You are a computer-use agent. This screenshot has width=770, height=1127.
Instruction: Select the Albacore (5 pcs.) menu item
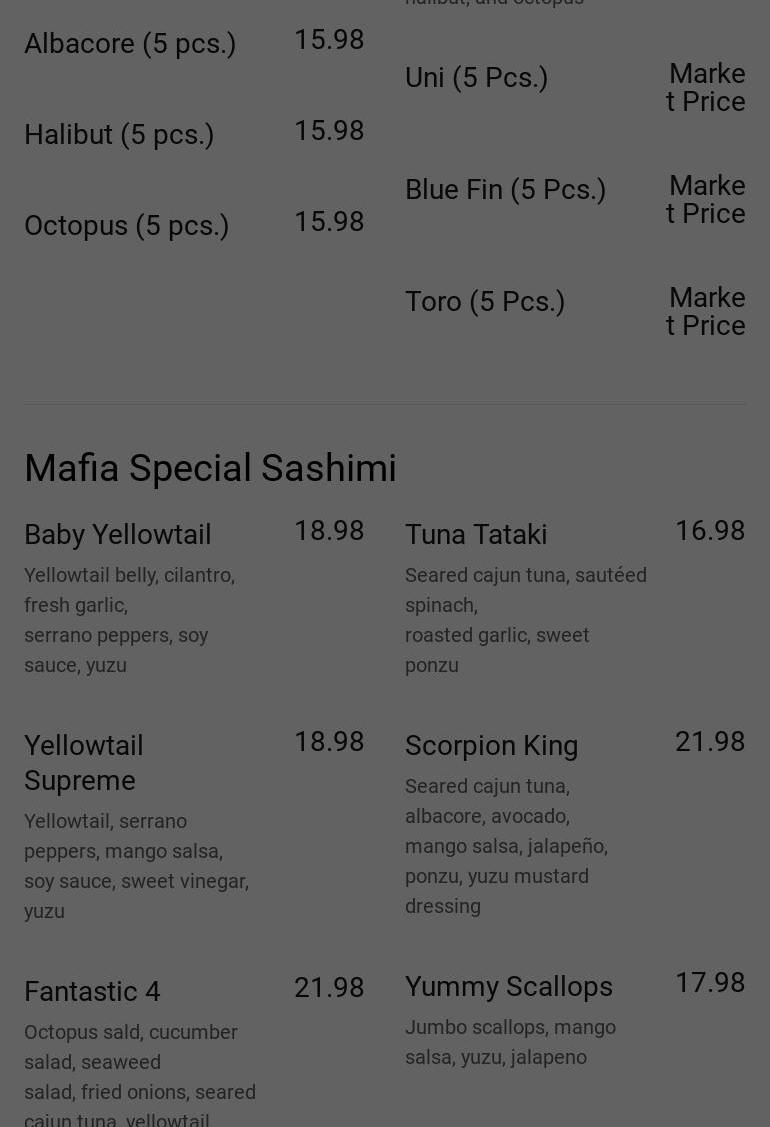coord(130,44)
